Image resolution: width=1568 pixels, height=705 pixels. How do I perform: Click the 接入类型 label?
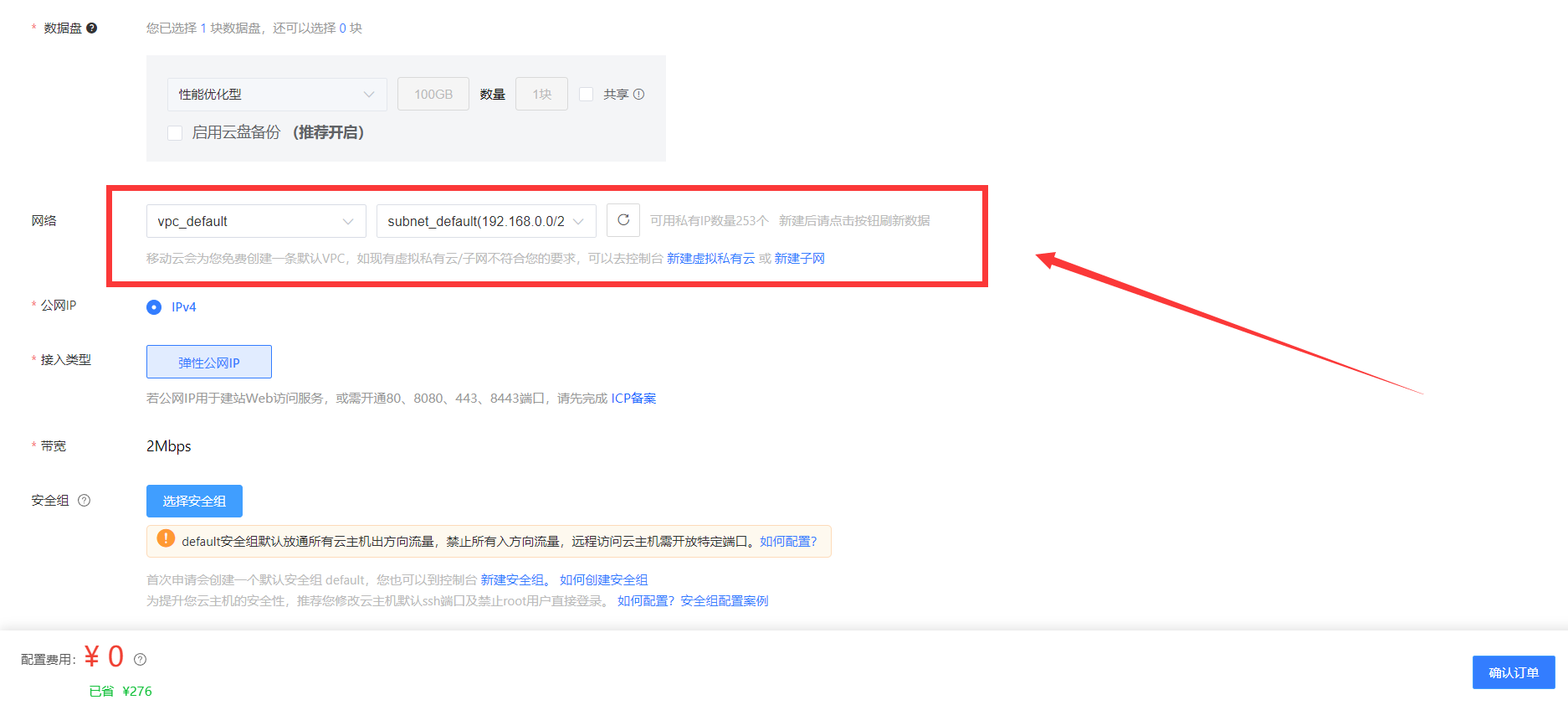pyautogui.click(x=66, y=359)
